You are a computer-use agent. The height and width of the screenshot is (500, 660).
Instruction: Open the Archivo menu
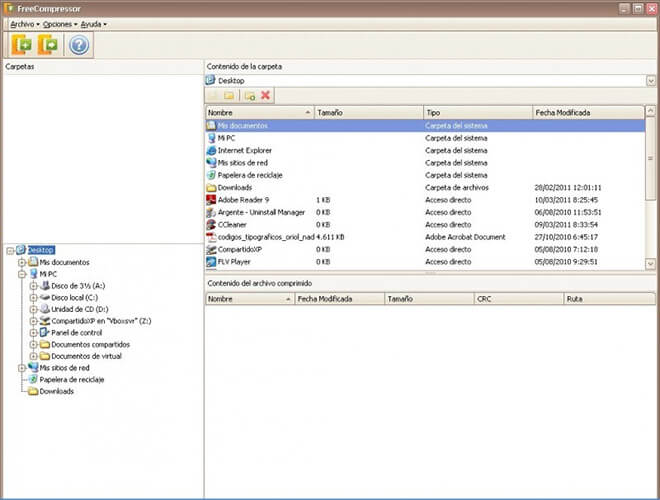(x=24, y=24)
